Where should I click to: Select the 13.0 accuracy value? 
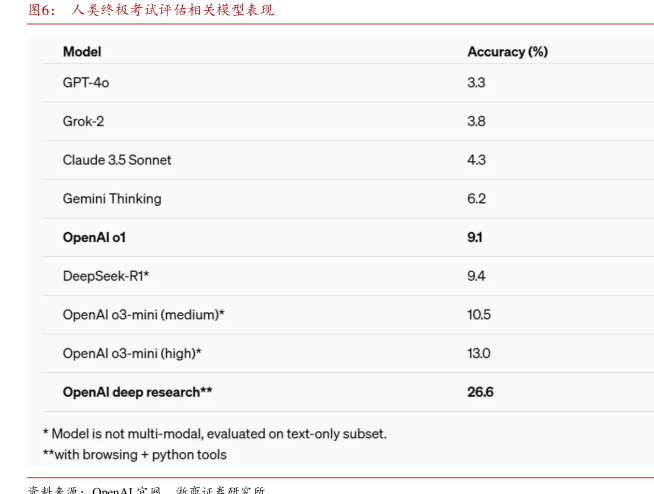[479, 353]
